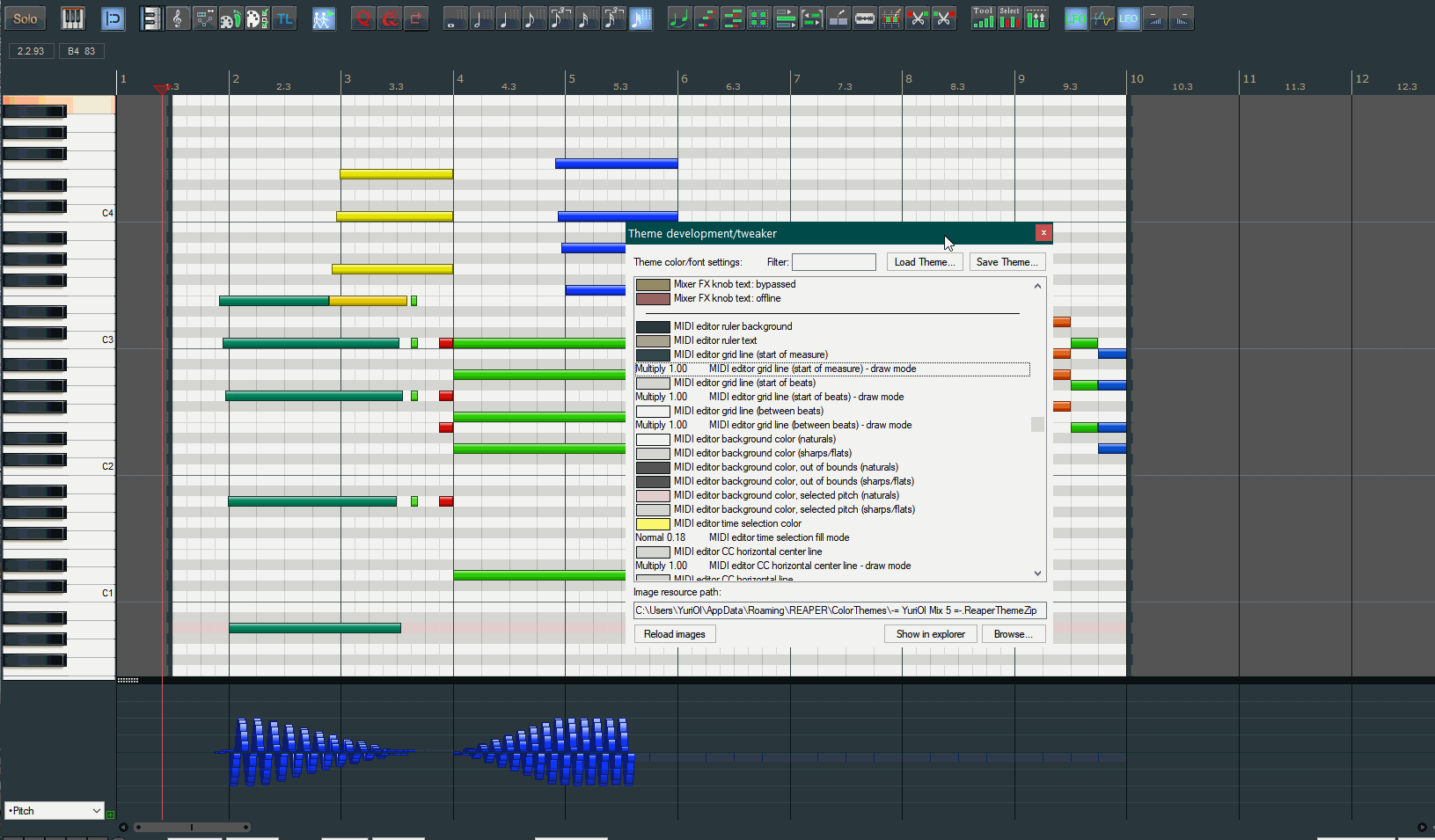Click the razor blade split icon
The width and height of the screenshot is (1435, 840).
coord(865,18)
